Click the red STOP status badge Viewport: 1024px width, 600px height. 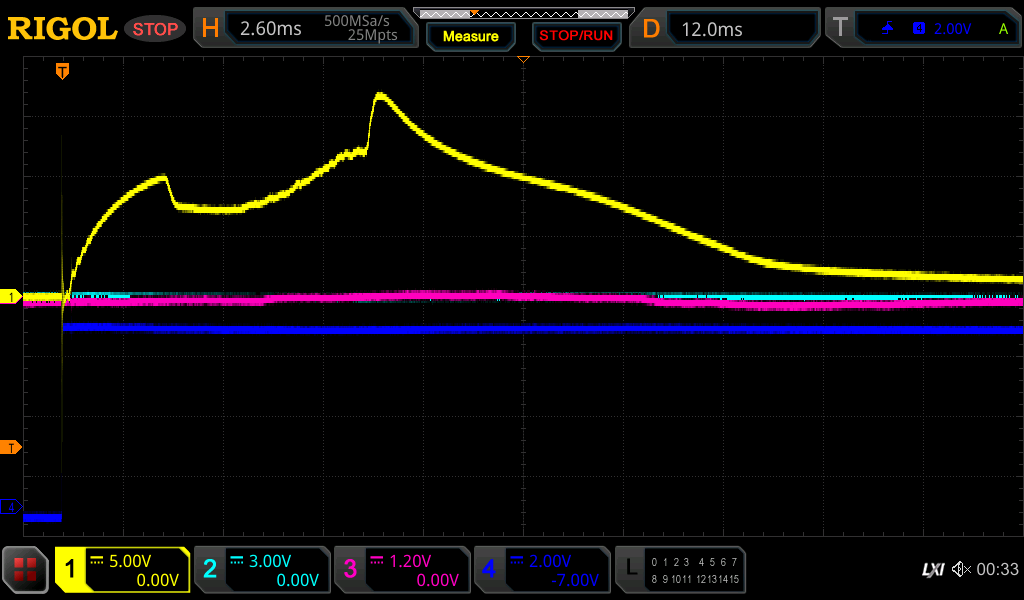coord(154,29)
